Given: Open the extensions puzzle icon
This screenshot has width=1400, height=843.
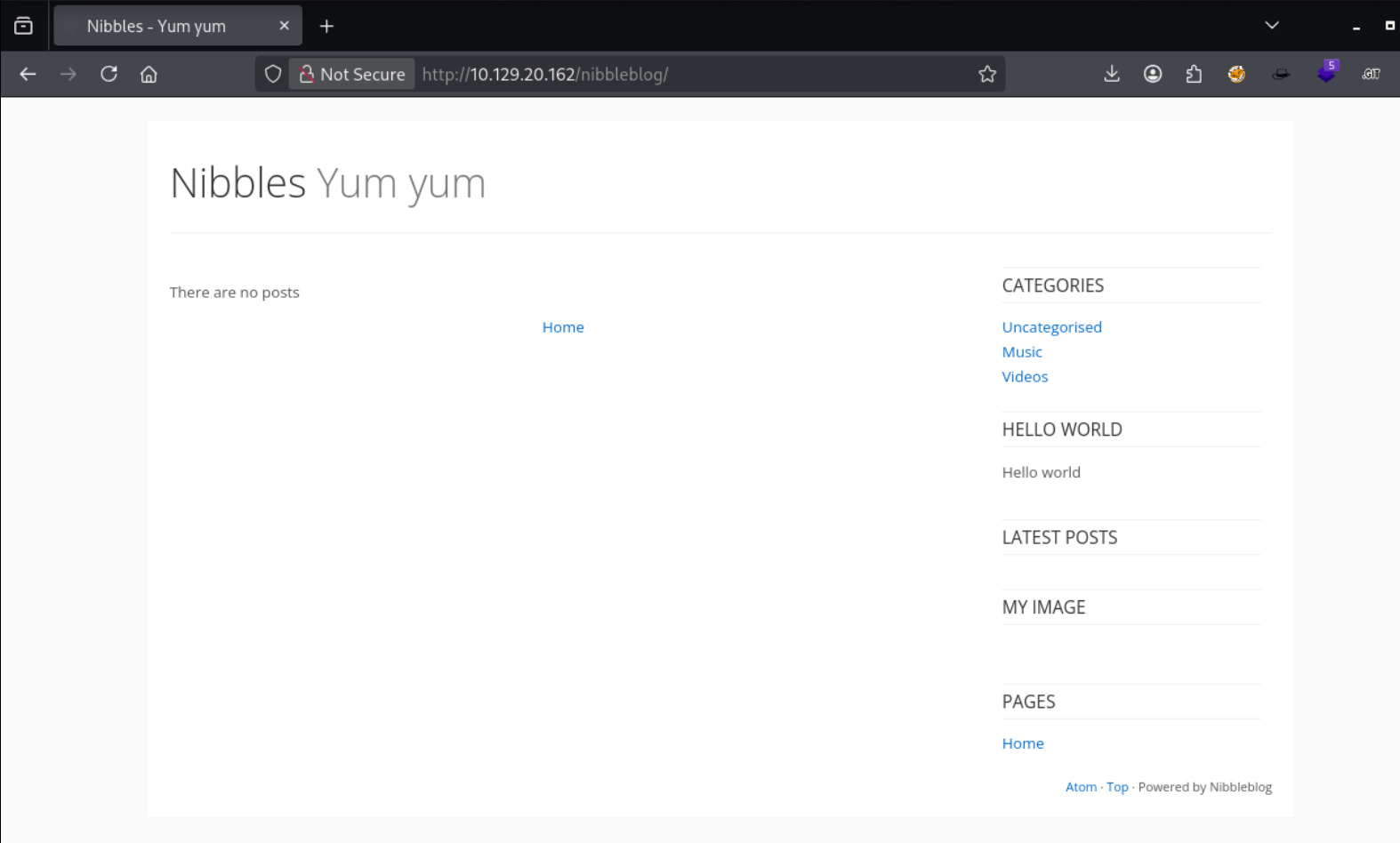Looking at the screenshot, I should pos(1194,75).
